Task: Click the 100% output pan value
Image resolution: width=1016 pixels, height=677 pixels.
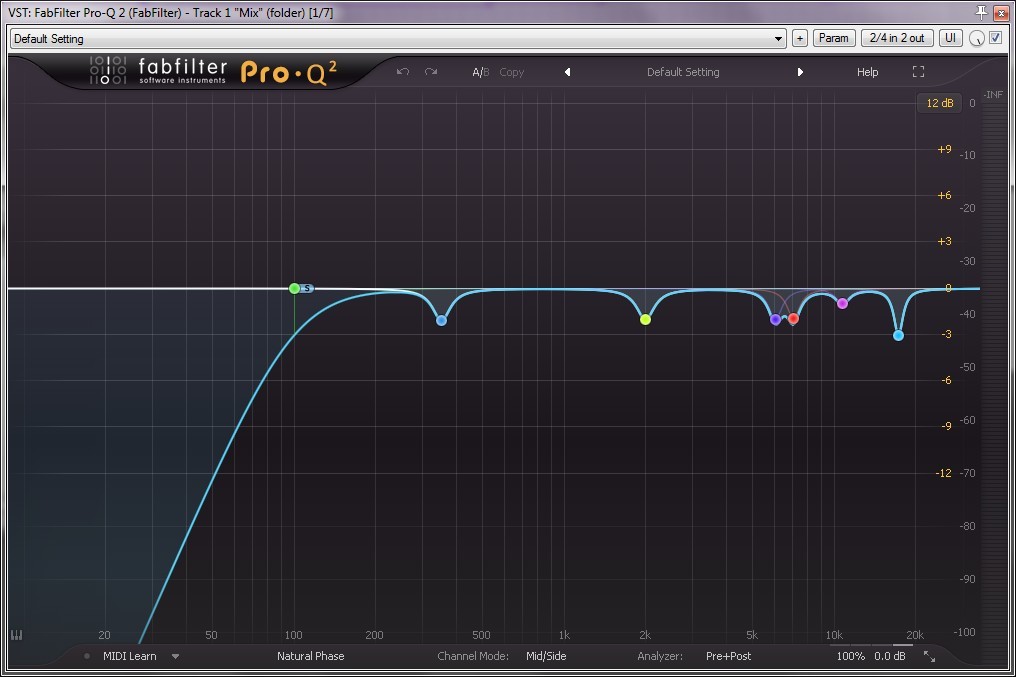Action: [x=851, y=656]
